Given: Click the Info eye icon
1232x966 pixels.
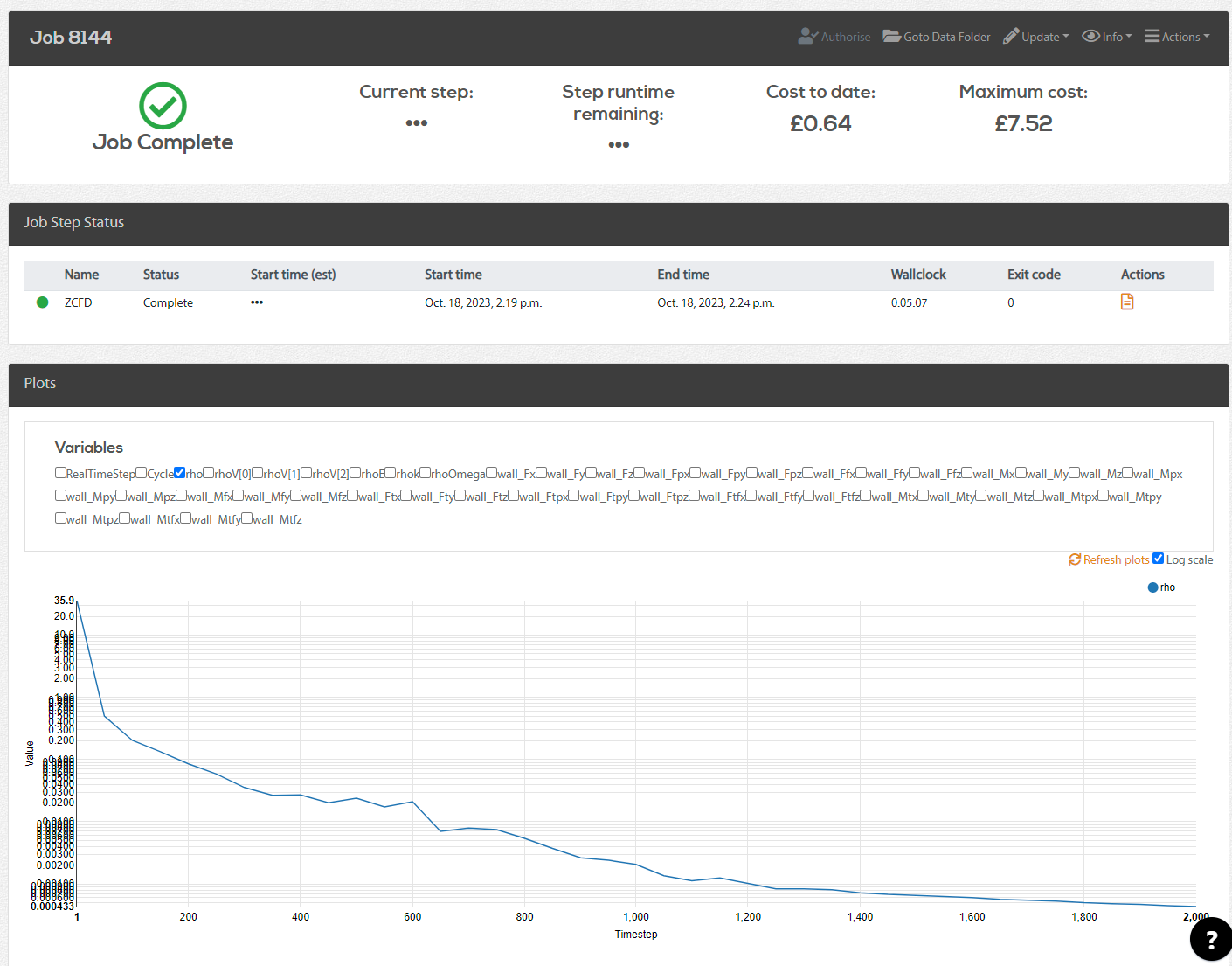Looking at the screenshot, I should pos(1090,37).
